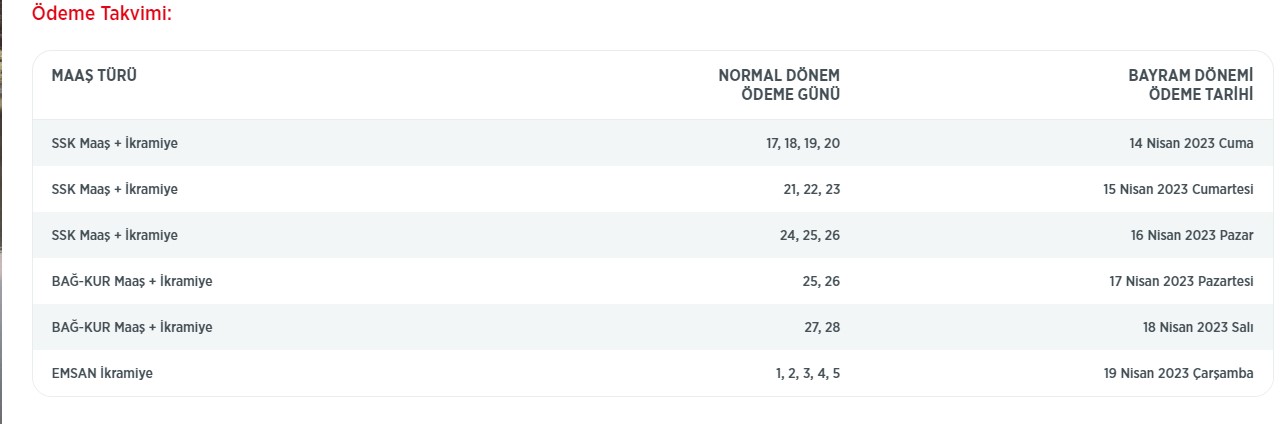Click the EMSAN İkramiye row label

[x=102, y=373]
